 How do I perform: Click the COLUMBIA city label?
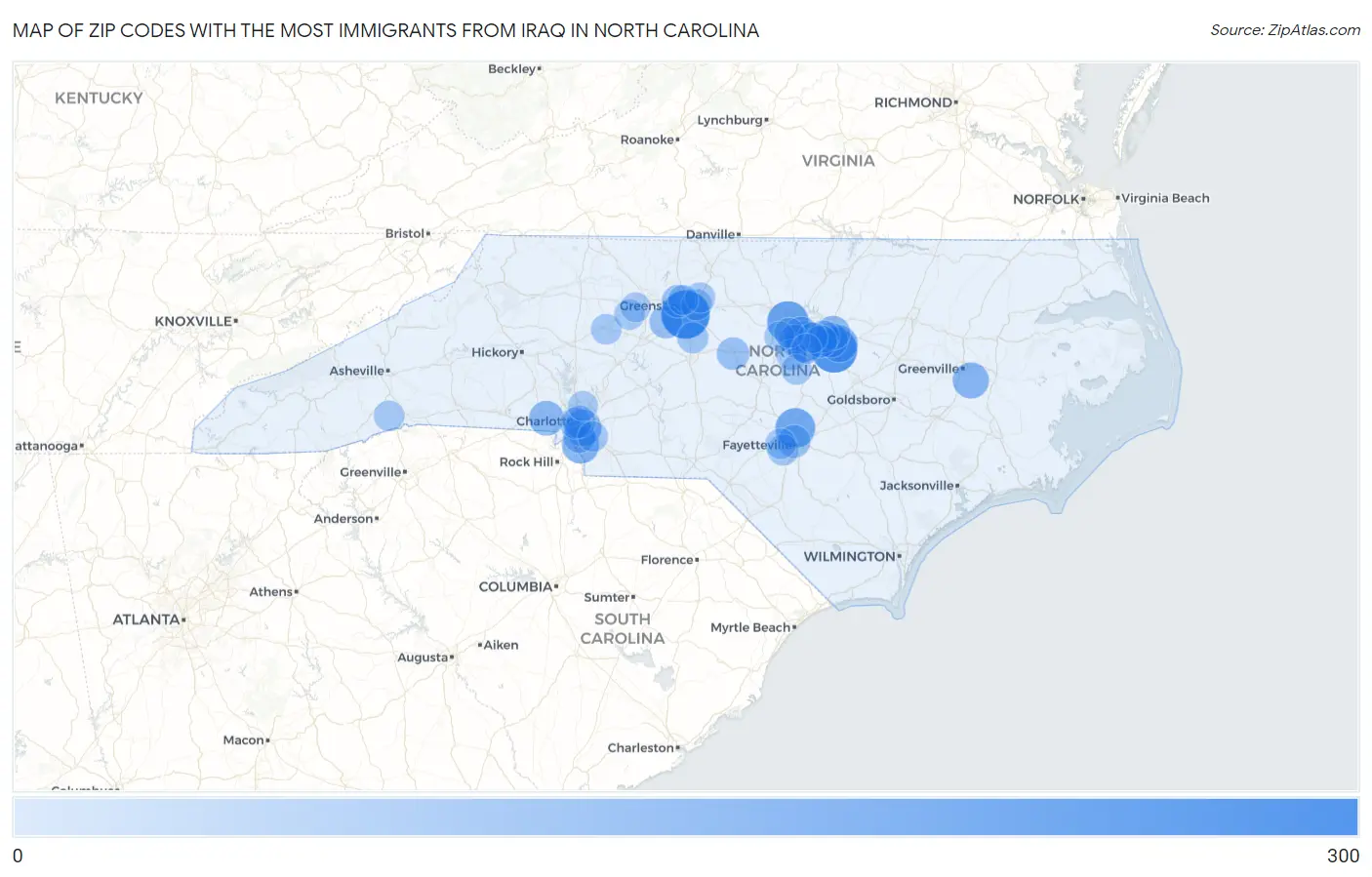pyautogui.click(x=515, y=586)
